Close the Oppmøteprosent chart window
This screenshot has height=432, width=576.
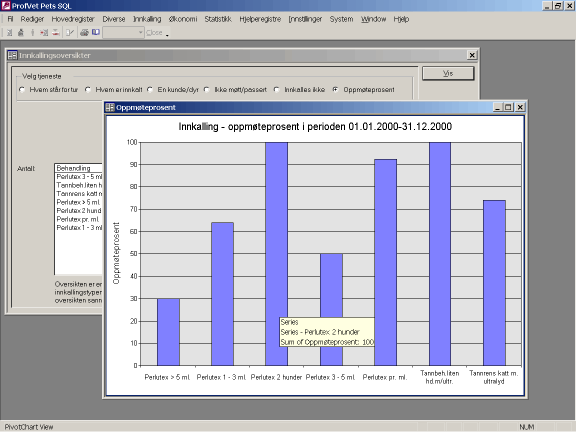click(x=520, y=107)
